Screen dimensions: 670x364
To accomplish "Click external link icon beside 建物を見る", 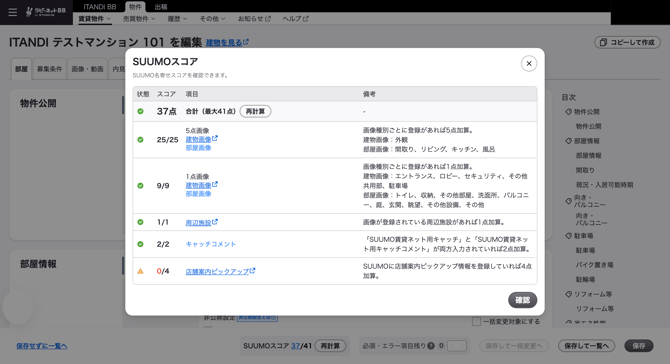I will (246, 42).
